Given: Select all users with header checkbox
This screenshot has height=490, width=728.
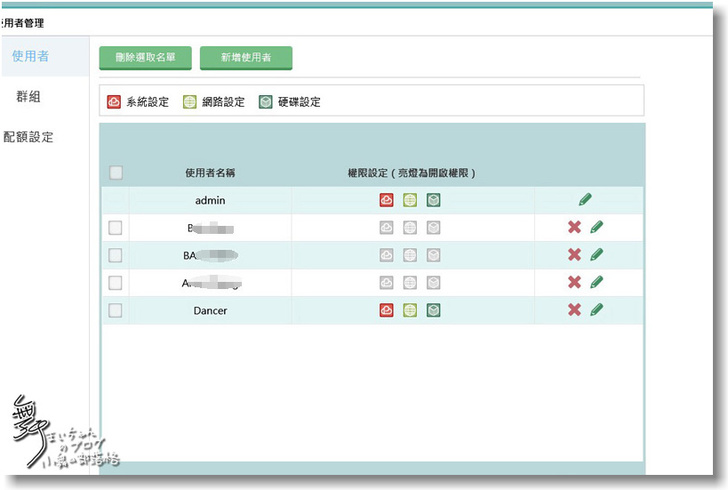Looking at the screenshot, I should click(x=116, y=173).
